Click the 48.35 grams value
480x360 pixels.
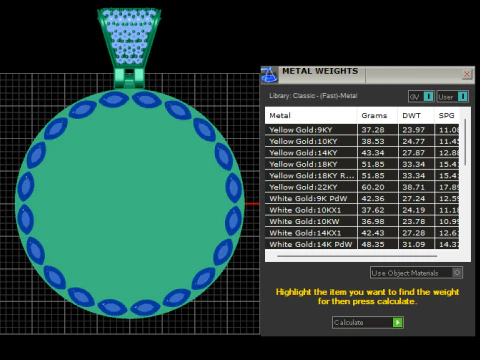pos(373,244)
